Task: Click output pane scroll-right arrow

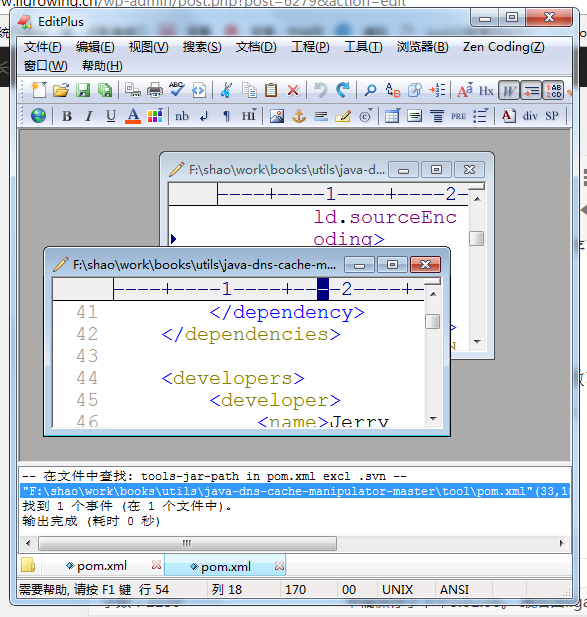Action: pyautogui.click(x=561, y=543)
